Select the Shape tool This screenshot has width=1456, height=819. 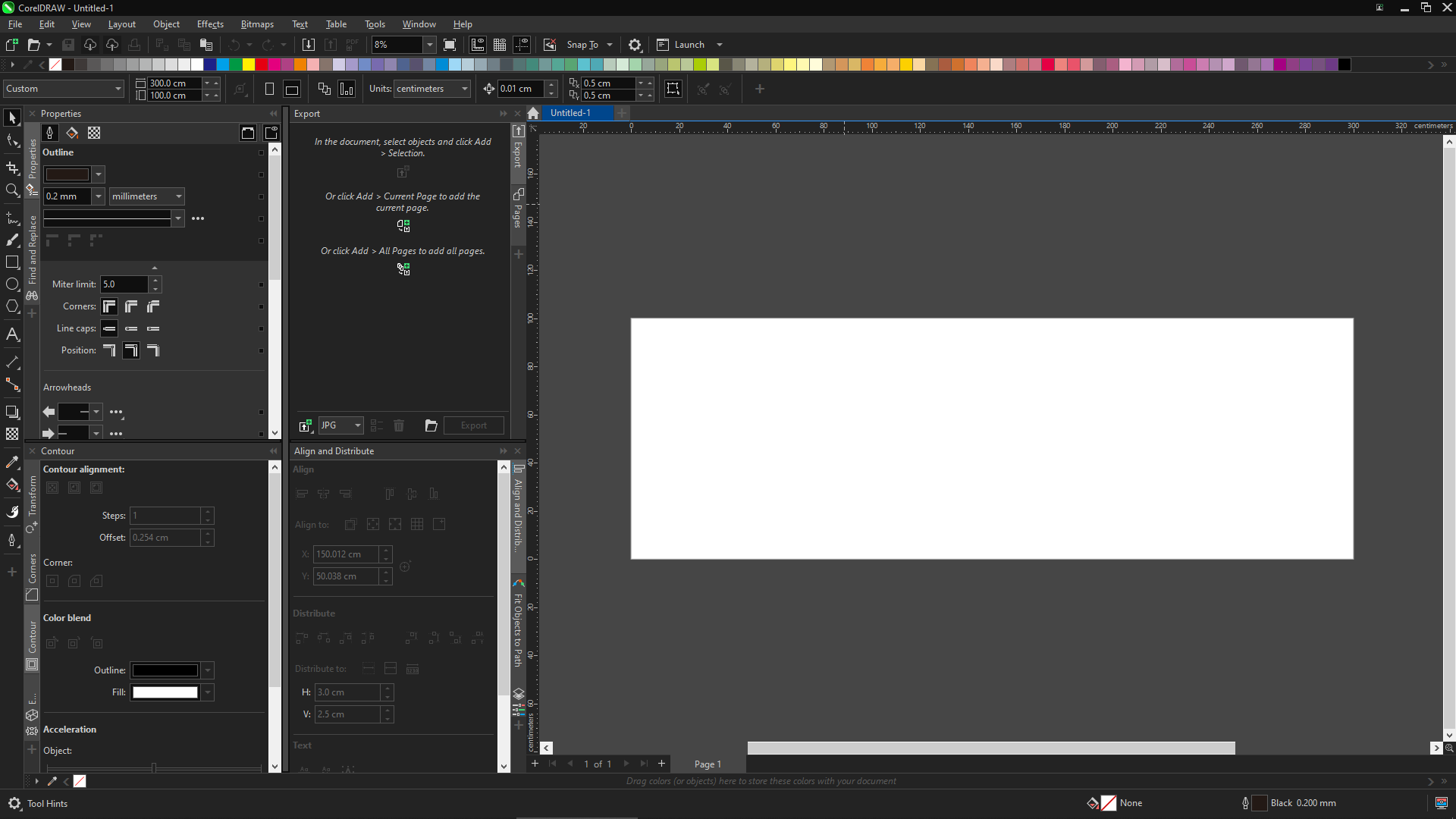[12, 141]
